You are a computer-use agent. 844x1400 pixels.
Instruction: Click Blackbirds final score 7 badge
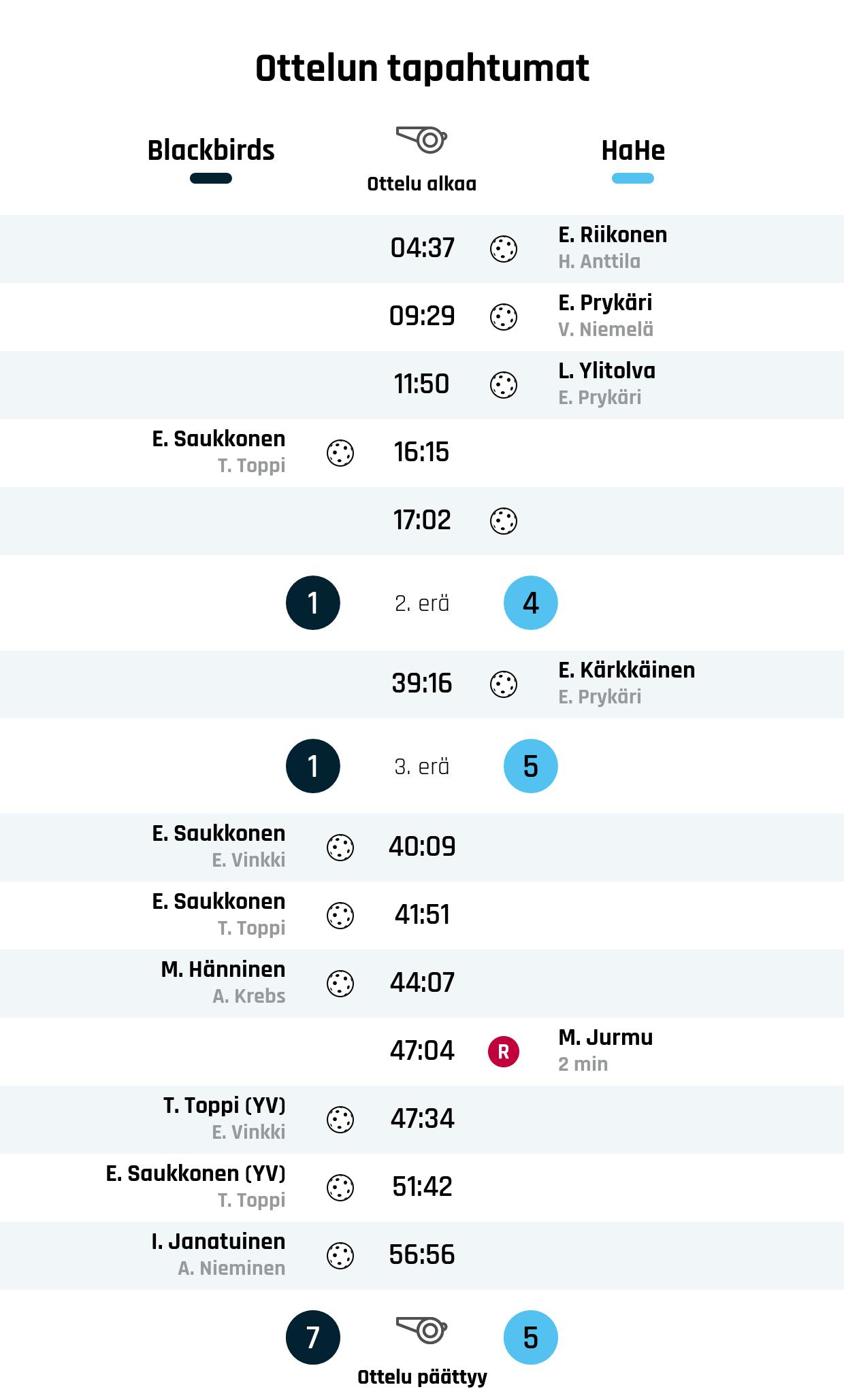coord(313,1337)
